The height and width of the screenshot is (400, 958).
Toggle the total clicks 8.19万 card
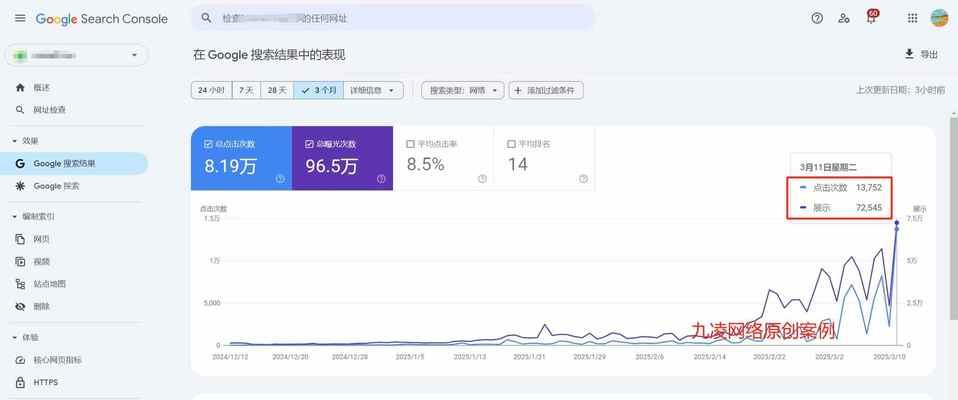pos(241,158)
